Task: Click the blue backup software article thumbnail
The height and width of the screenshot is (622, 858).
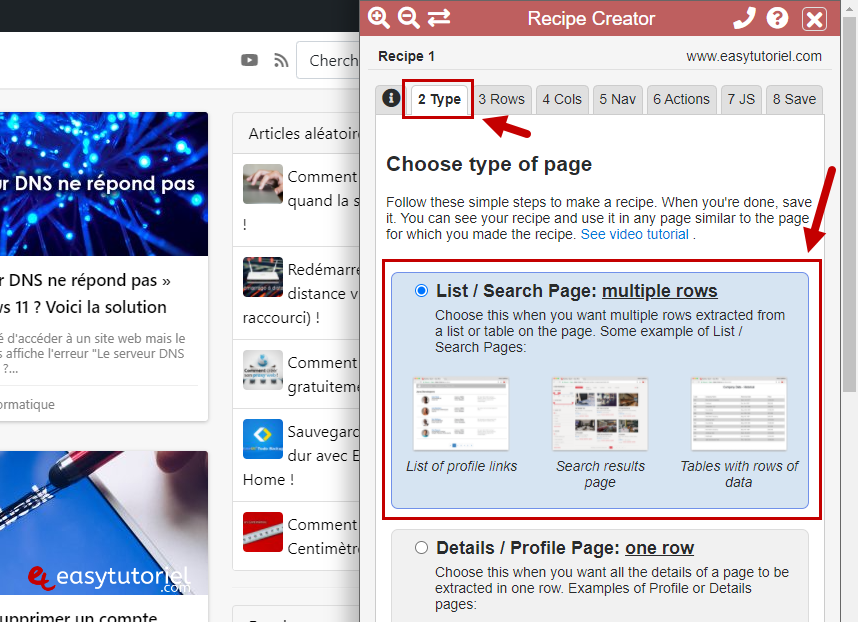Action: pyautogui.click(x=263, y=439)
